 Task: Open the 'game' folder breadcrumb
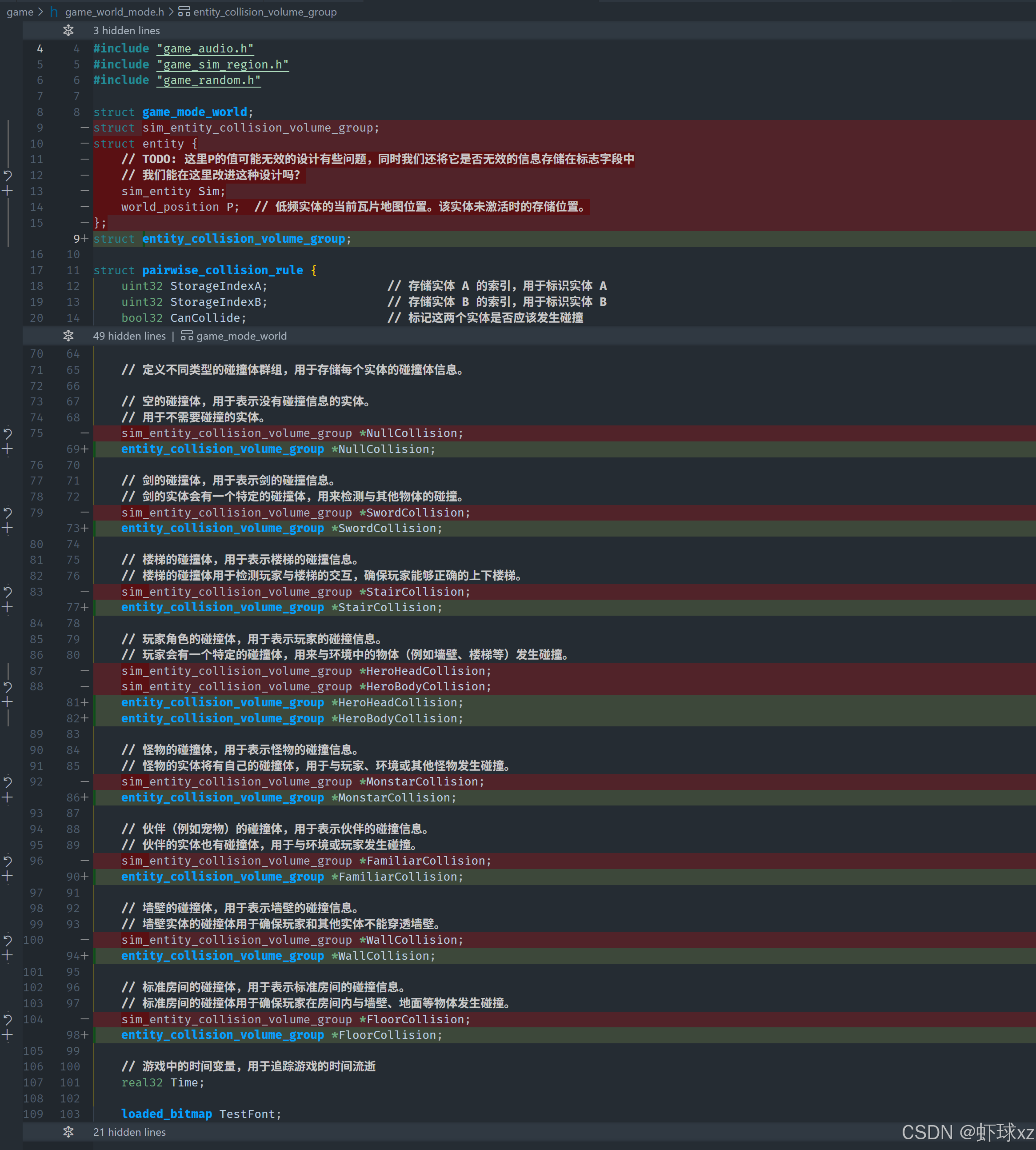(x=20, y=12)
